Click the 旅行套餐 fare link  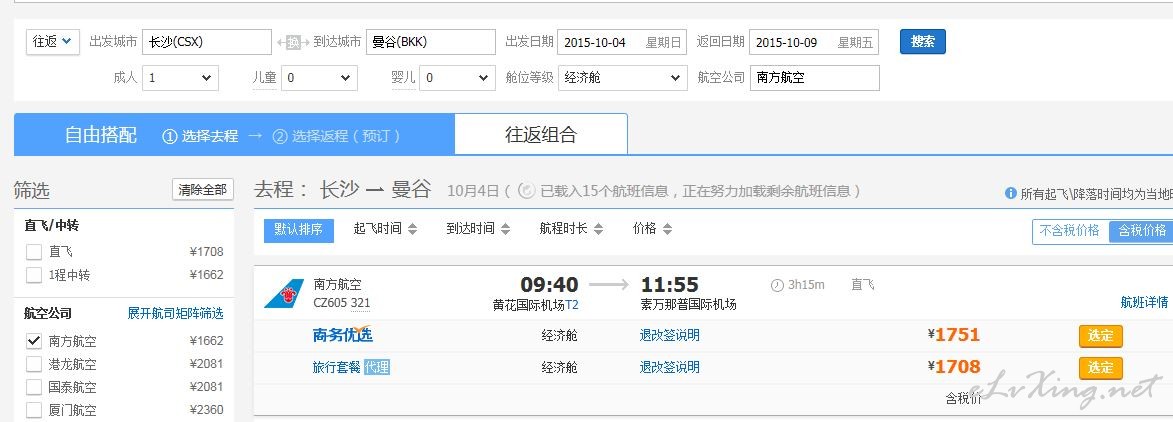pos(337,367)
